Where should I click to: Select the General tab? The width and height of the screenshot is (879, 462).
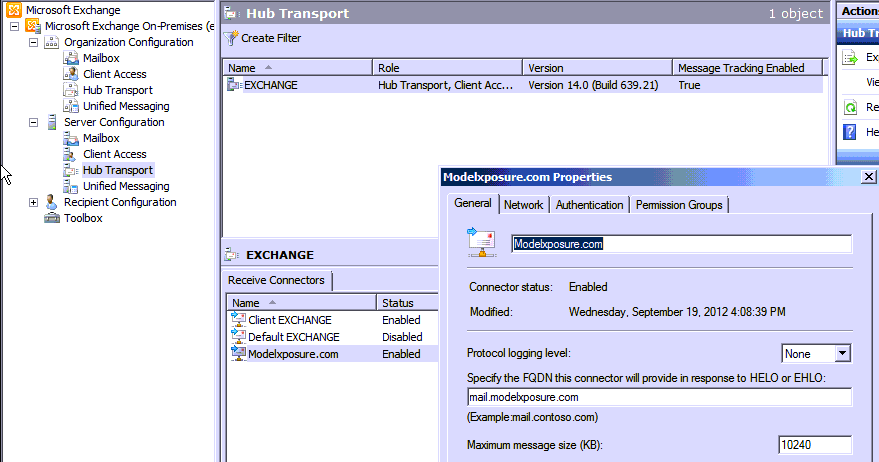click(473, 203)
